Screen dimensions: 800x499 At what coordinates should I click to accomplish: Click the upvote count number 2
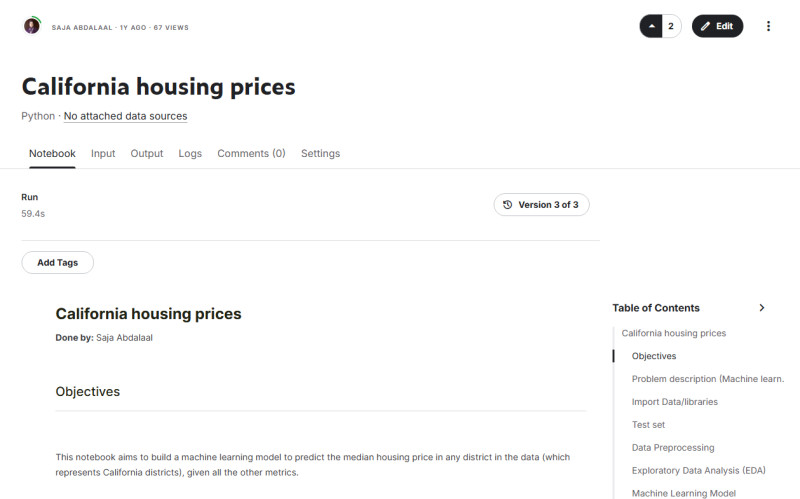coord(671,26)
